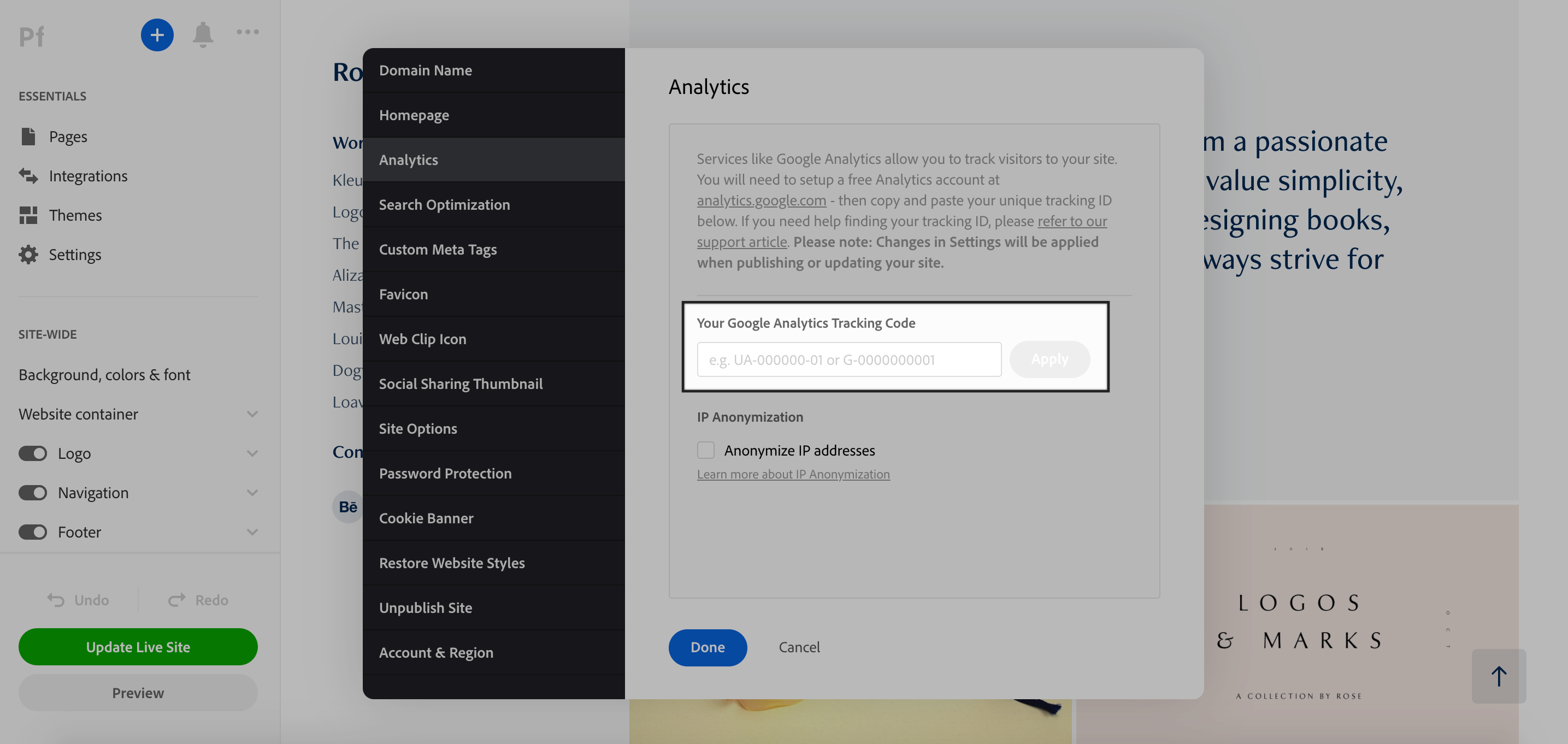Click the Behance icon
Image resolution: width=1568 pixels, height=744 pixels.
pyautogui.click(x=347, y=506)
